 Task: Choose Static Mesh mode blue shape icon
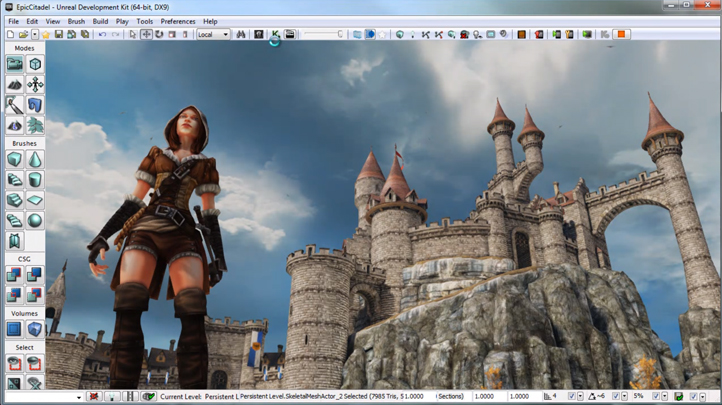(35, 105)
